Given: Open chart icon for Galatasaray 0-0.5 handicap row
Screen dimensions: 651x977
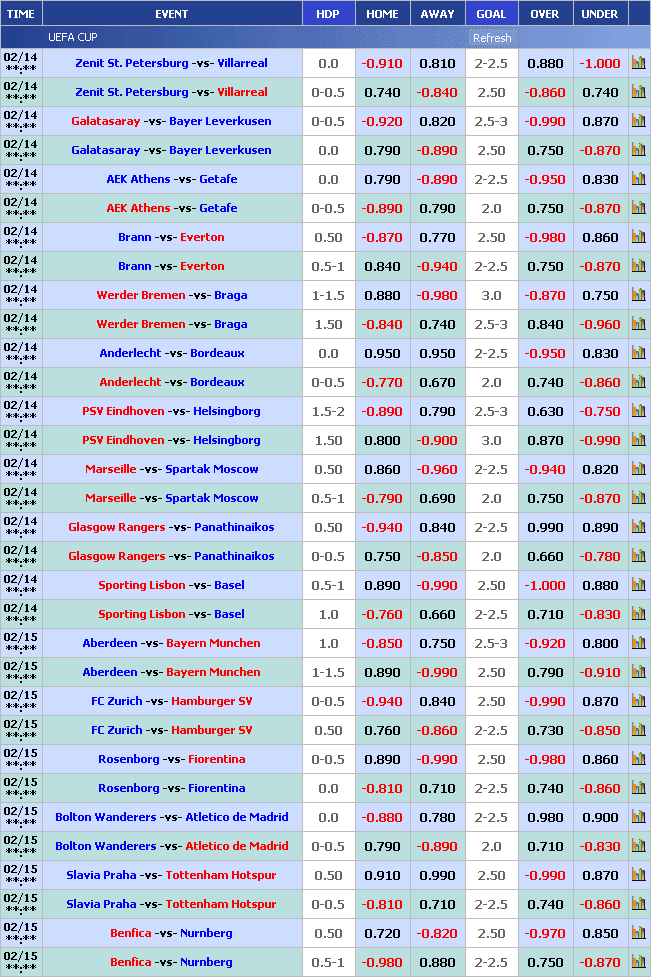Looking at the screenshot, I should (638, 120).
